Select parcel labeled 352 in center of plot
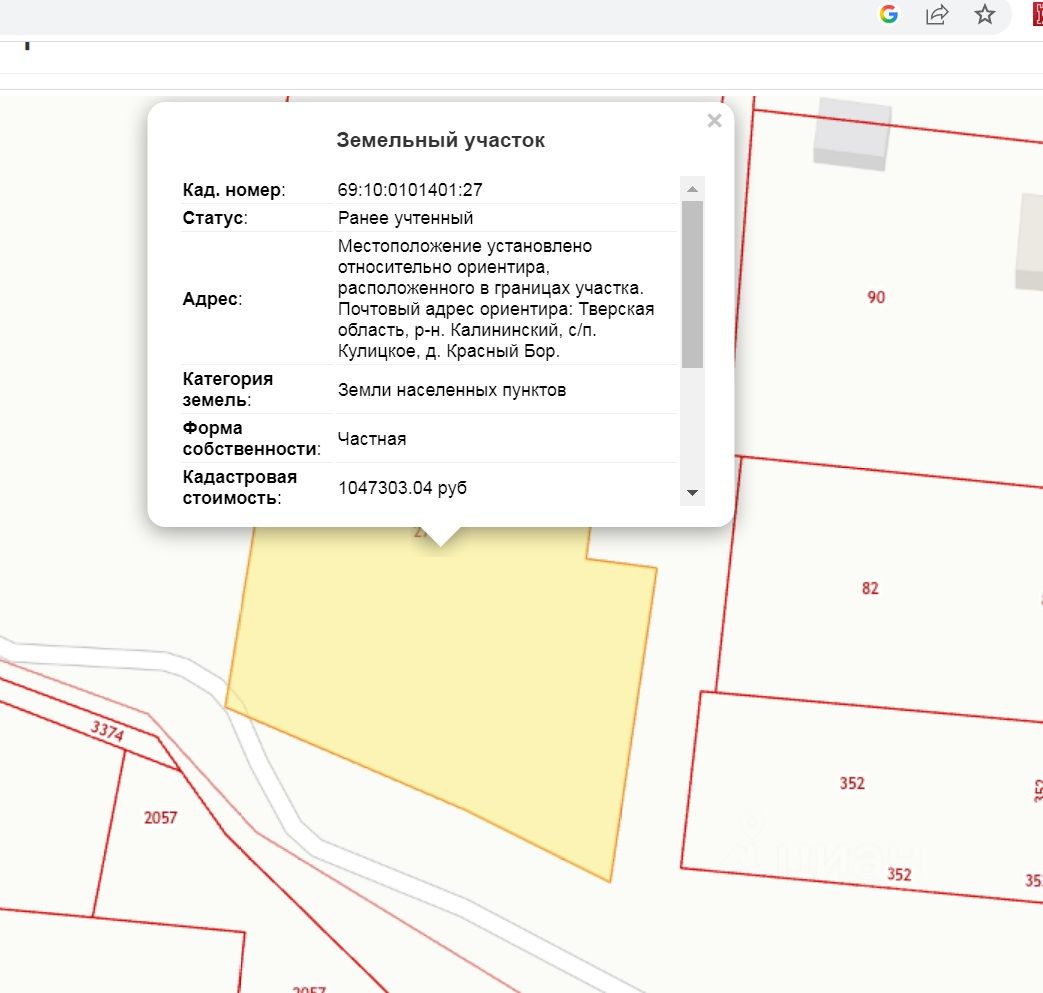The height and width of the screenshot is (993, 1043). point(852,783)
